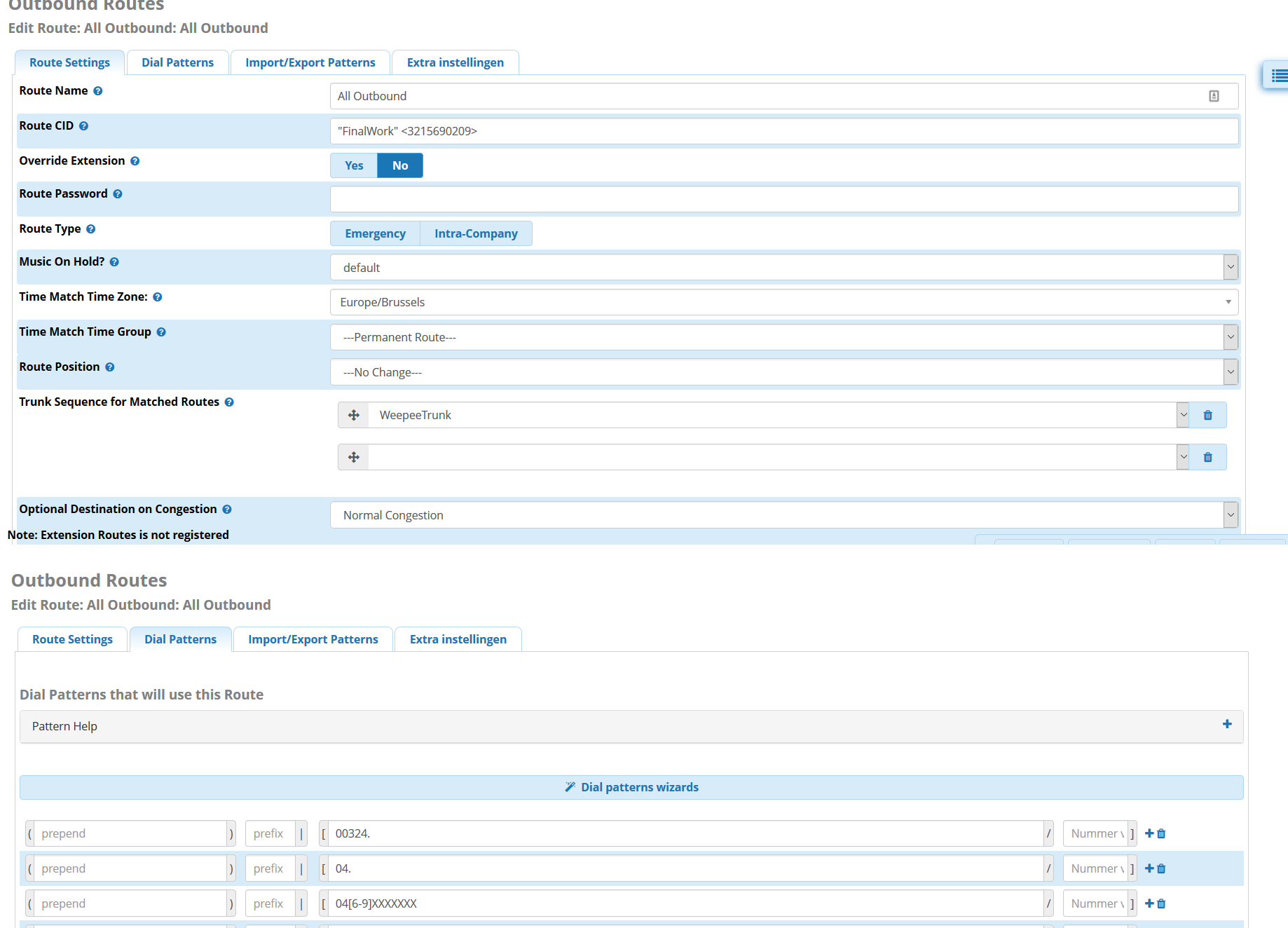
Task: Set Override Extension to No
Action: coord(400,165)
